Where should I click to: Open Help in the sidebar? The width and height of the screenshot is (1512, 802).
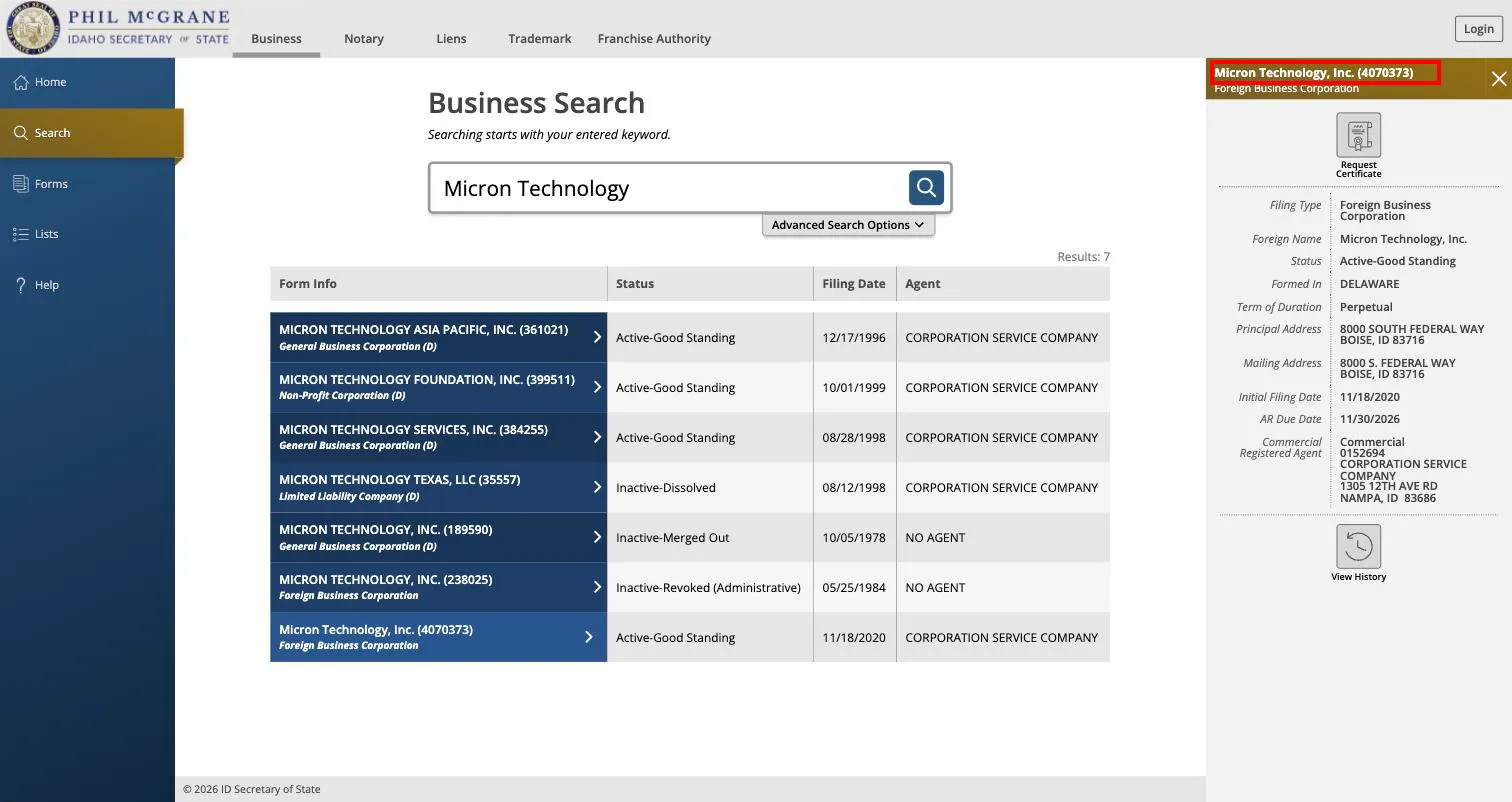pyautogui.click(x=46, y=285)
